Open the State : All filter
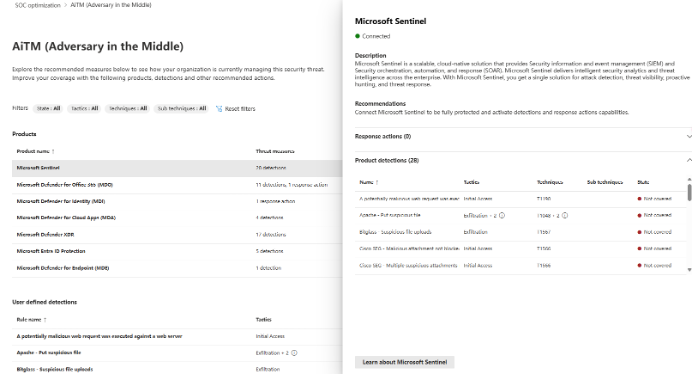The width and height of the screenshot is (695, 375). (x=48, y=109)
